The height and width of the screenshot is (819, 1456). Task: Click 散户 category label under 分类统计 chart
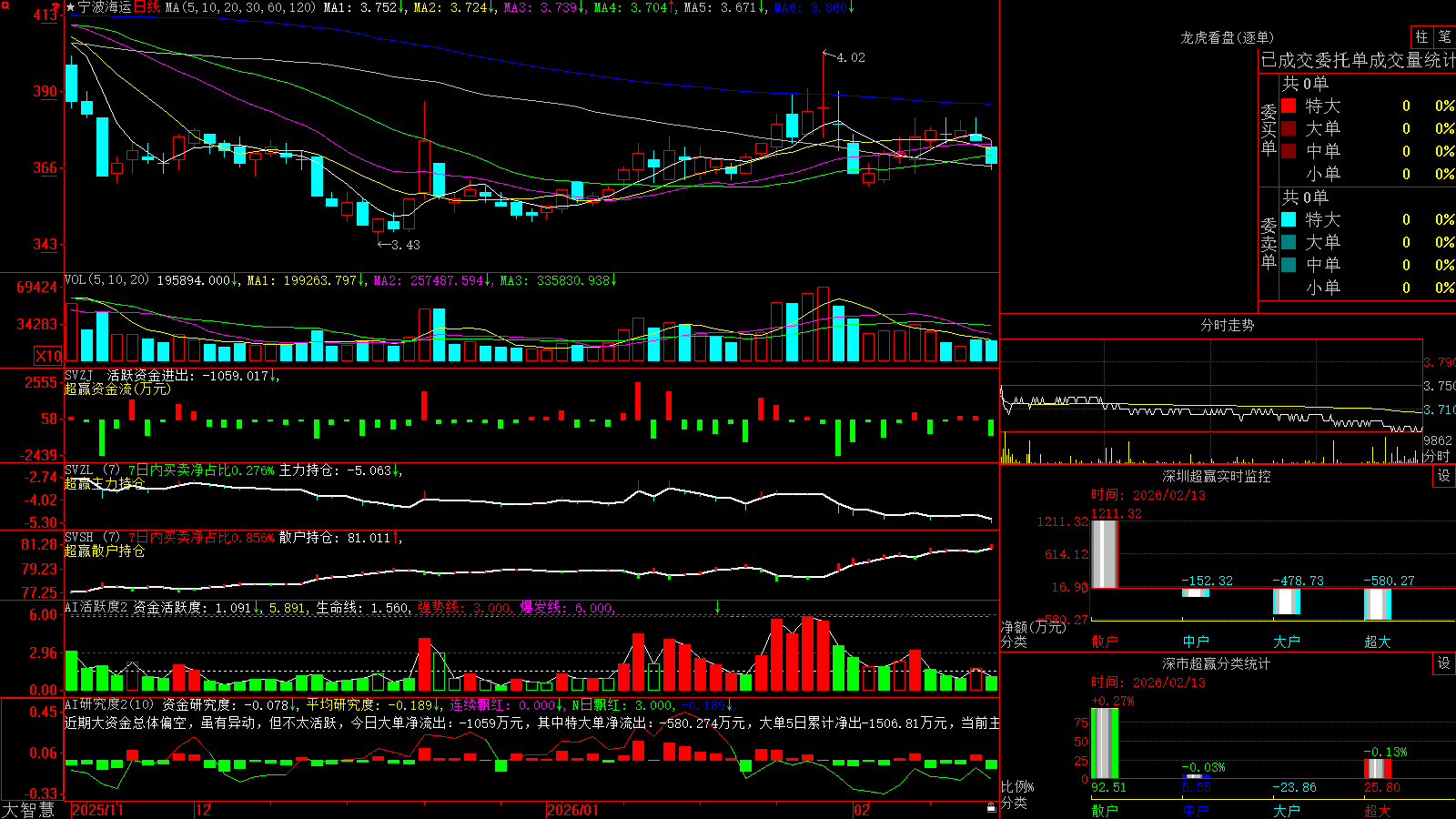tap(1104, 810)
